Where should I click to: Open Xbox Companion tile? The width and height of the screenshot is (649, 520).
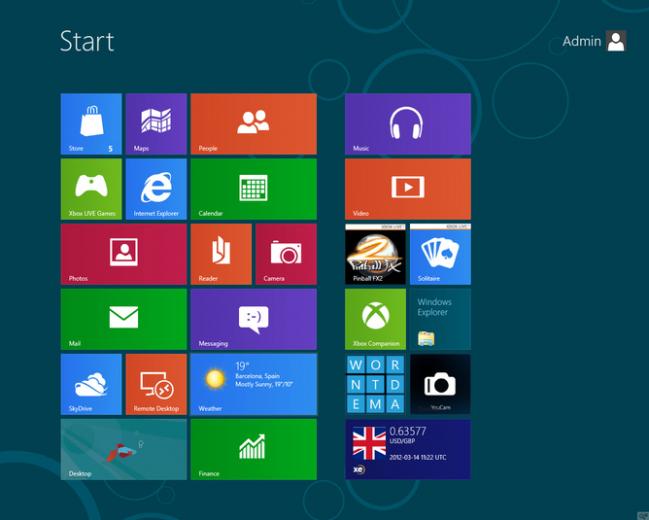tap(375, 319)
